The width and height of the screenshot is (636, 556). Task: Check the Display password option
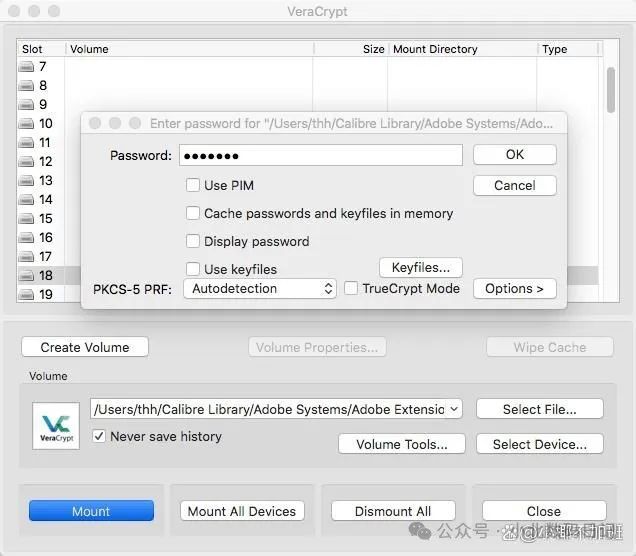click(193, 241)
